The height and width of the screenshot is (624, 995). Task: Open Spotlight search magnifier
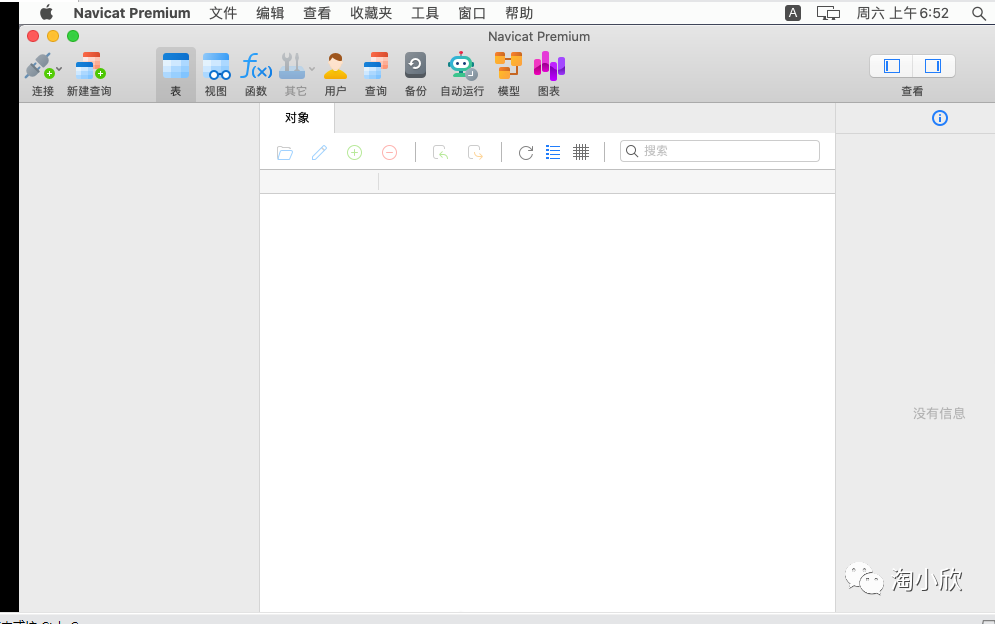(x=979, y=13)
